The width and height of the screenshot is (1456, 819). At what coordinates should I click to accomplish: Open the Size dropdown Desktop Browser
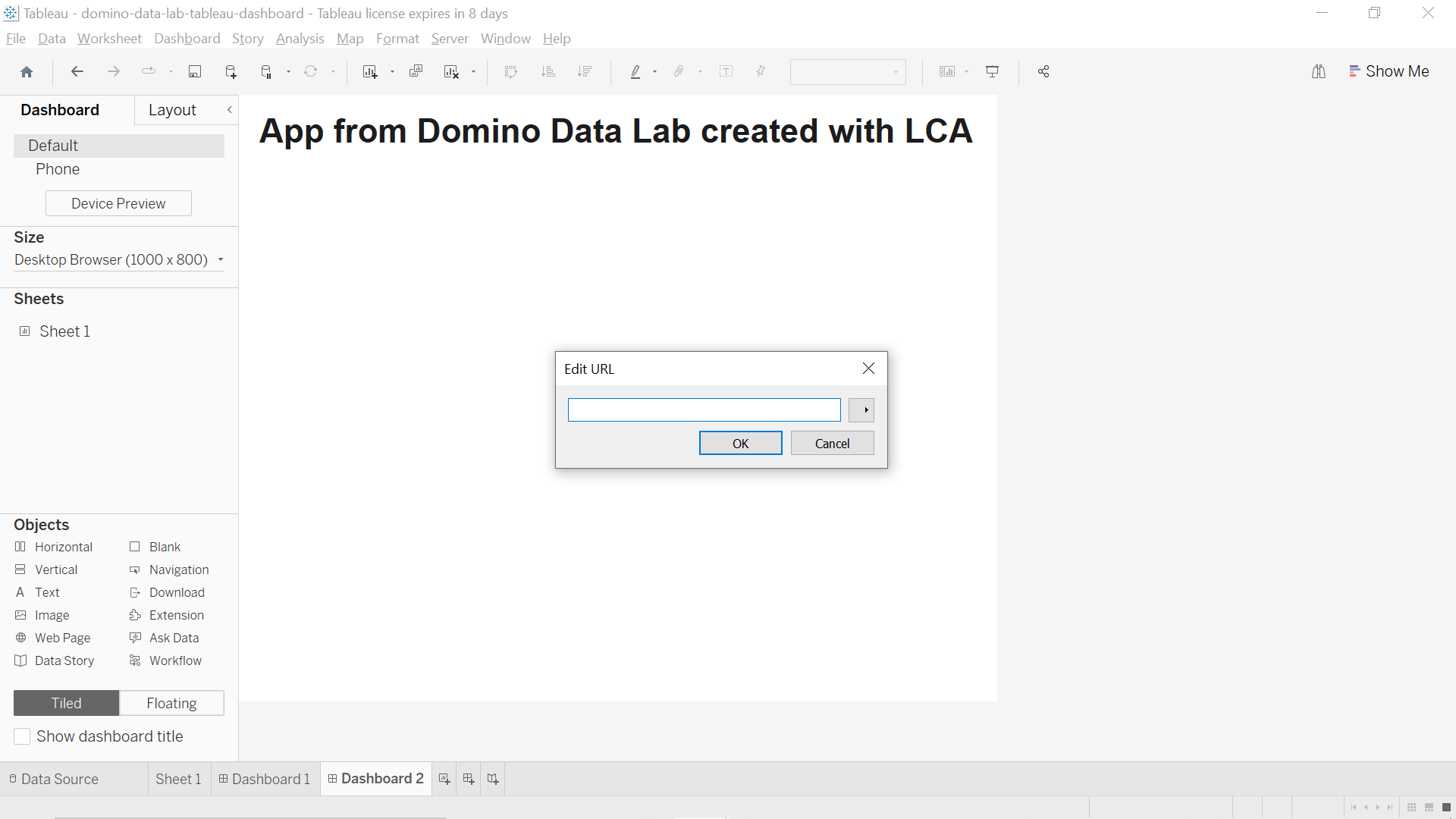click(119, 259)
